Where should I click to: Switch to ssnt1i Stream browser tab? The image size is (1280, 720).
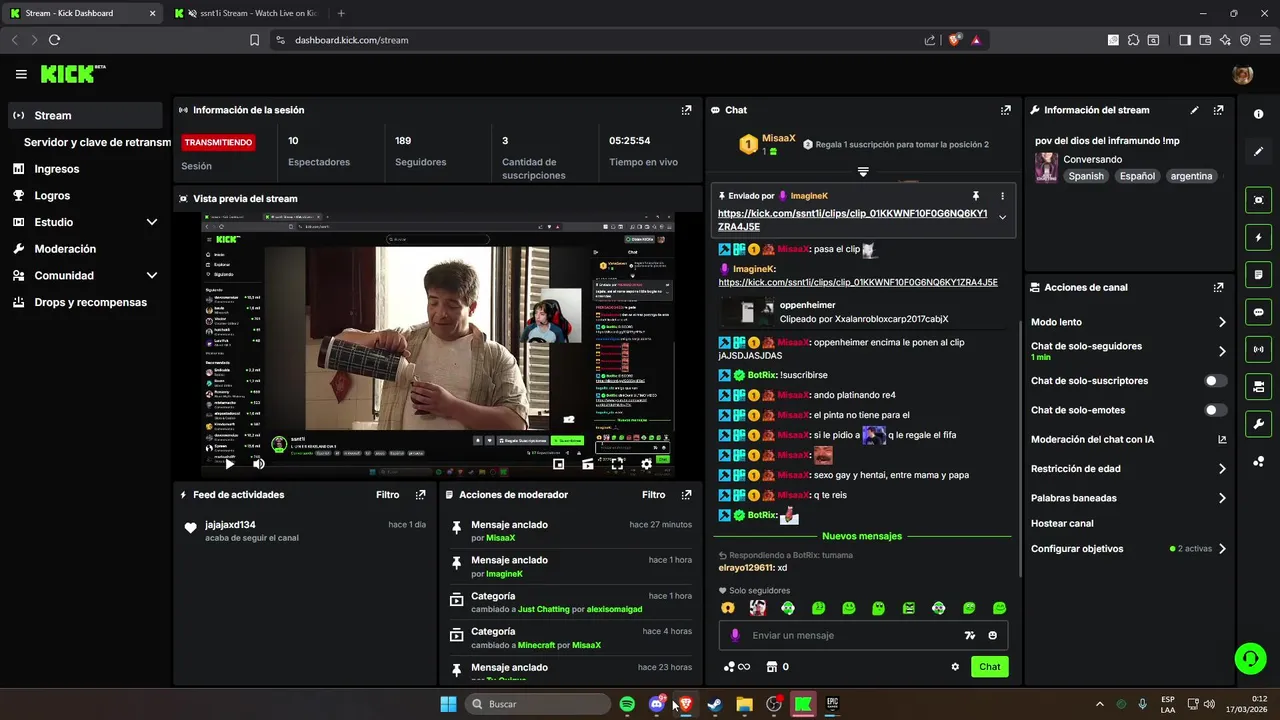pyautogui.click(x=246, y=13)
